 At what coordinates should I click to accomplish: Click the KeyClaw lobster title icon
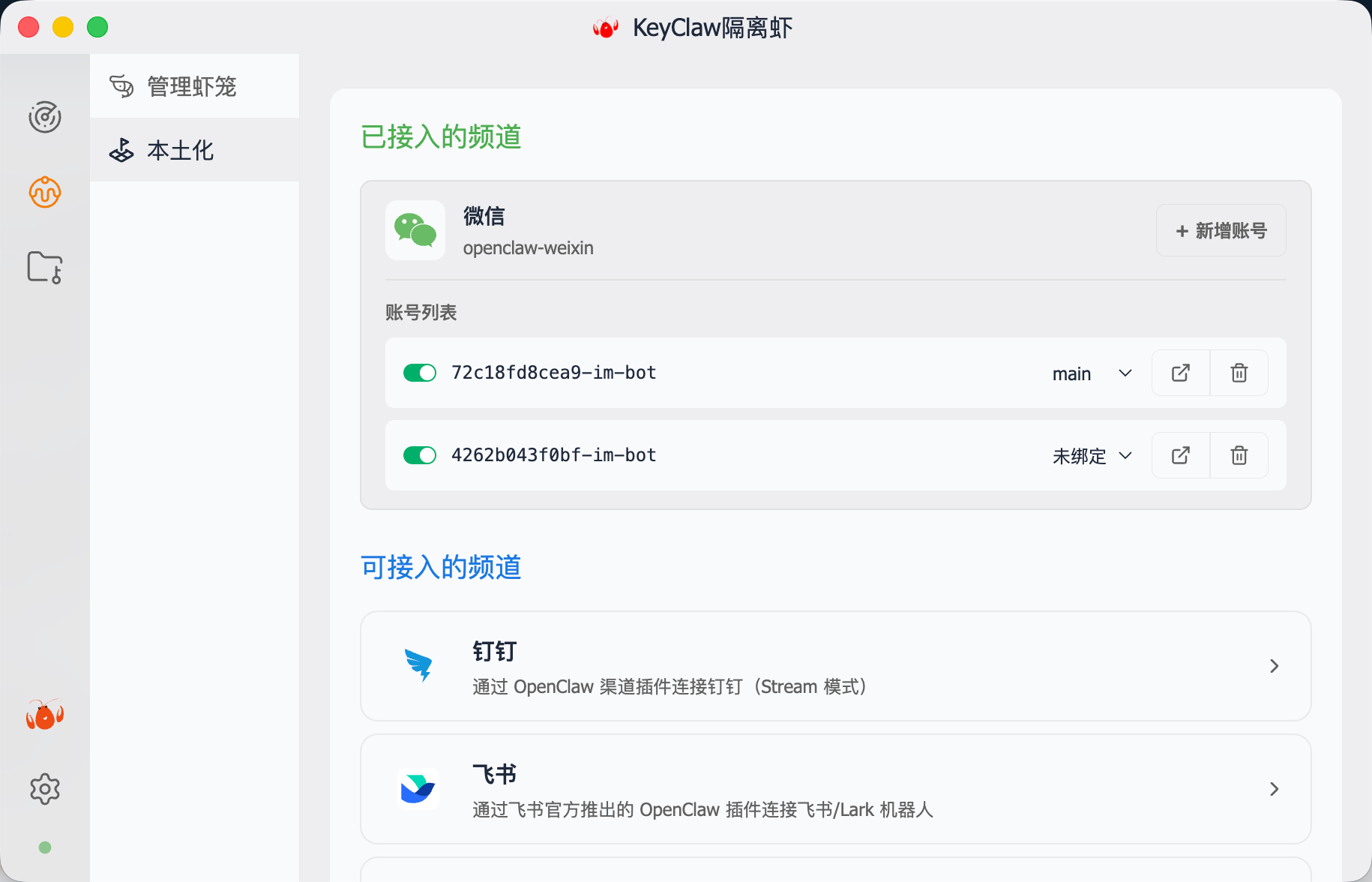pos(606,28)
